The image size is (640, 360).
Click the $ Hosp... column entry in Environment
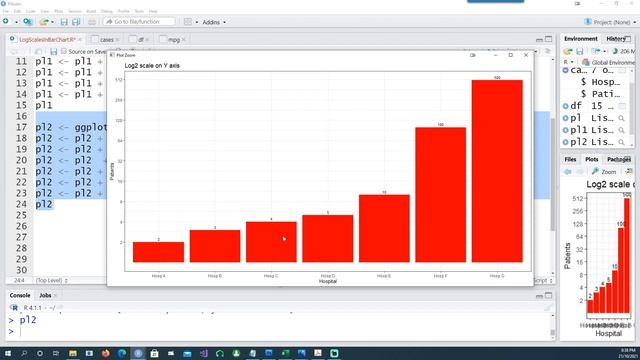[600, 82]
